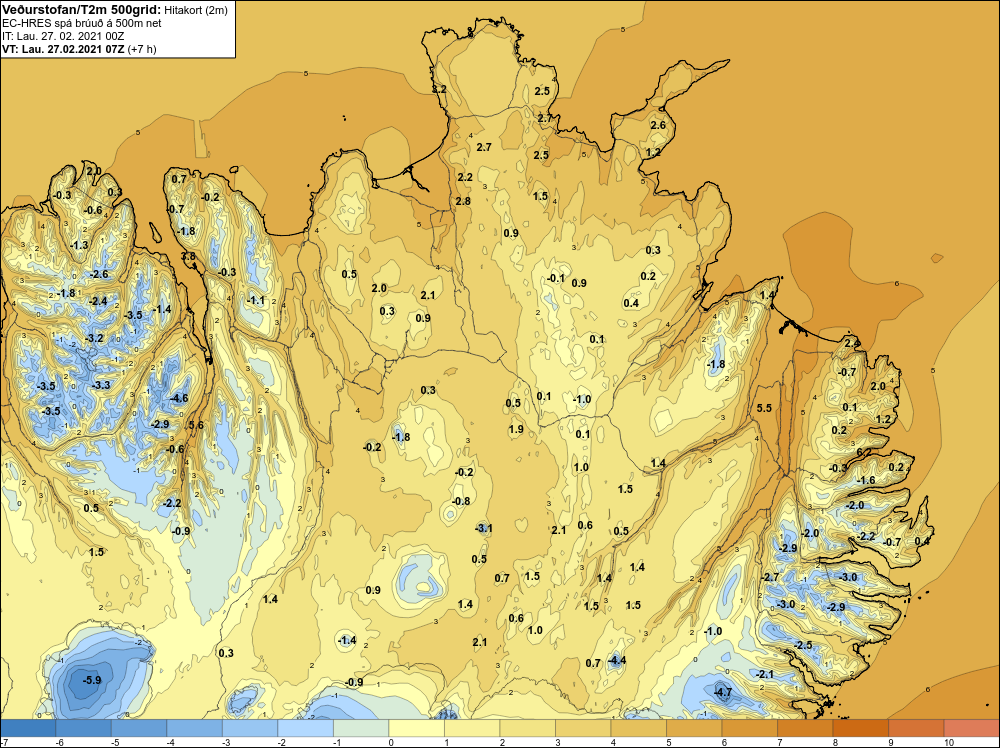Select the legend color band between 2 and 3
Screen dimensions: 1000x748
[x=527, y=728]
